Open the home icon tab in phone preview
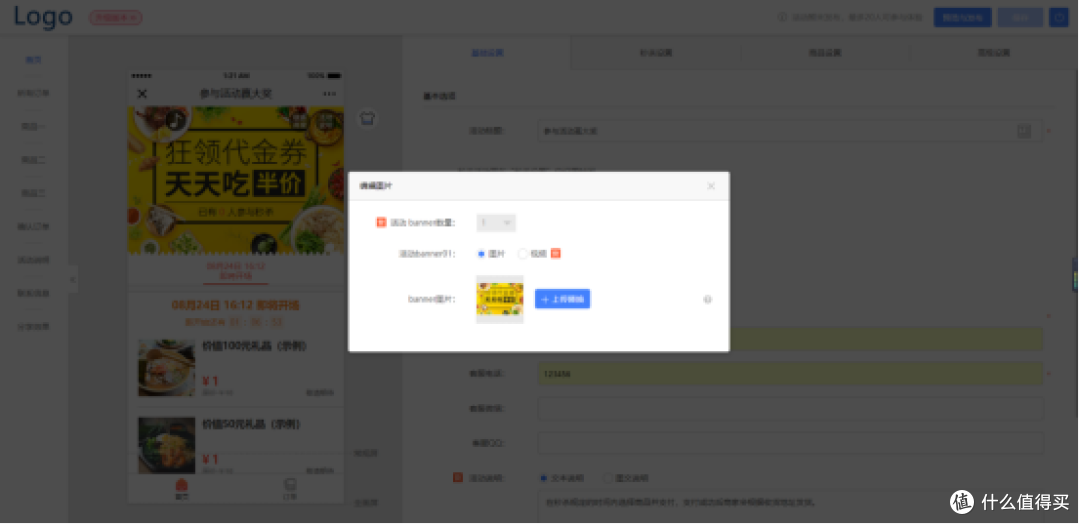 click(x=181, y=488)
